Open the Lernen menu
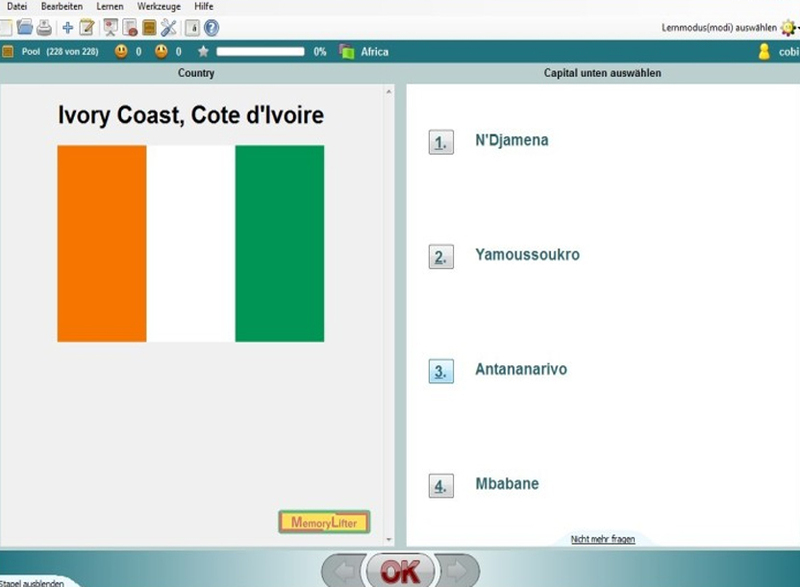 pos(109,7)
